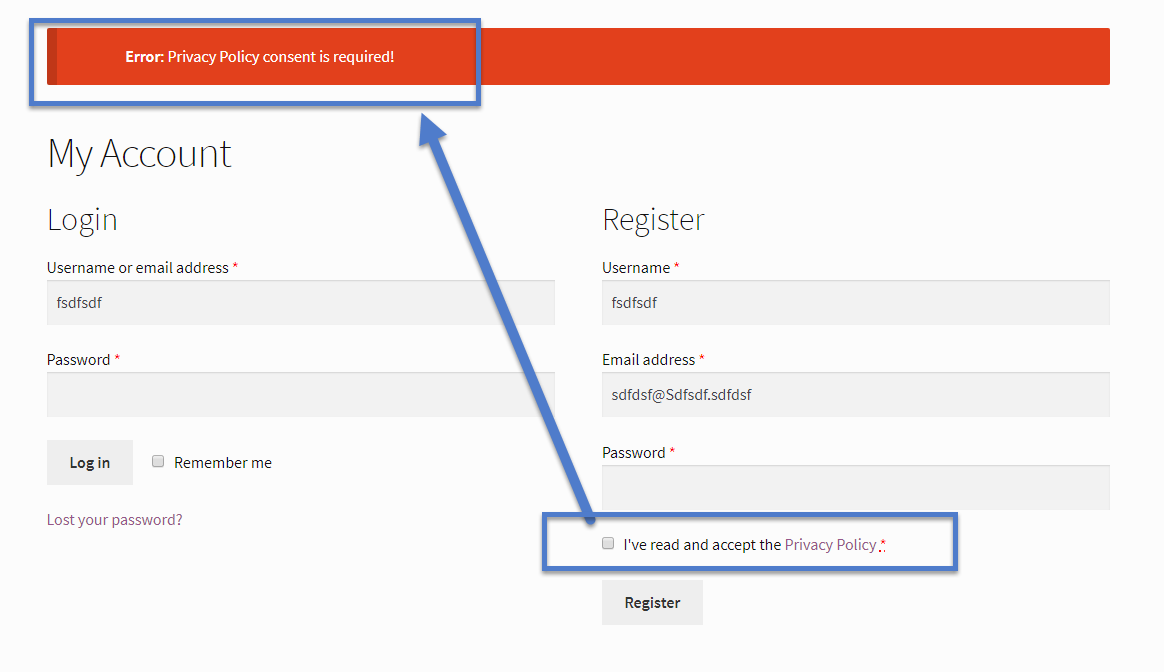The image size is (1164, 672).
Task: Click the Register form Username field
Action: pyautogui.click(x=856, y=302)
